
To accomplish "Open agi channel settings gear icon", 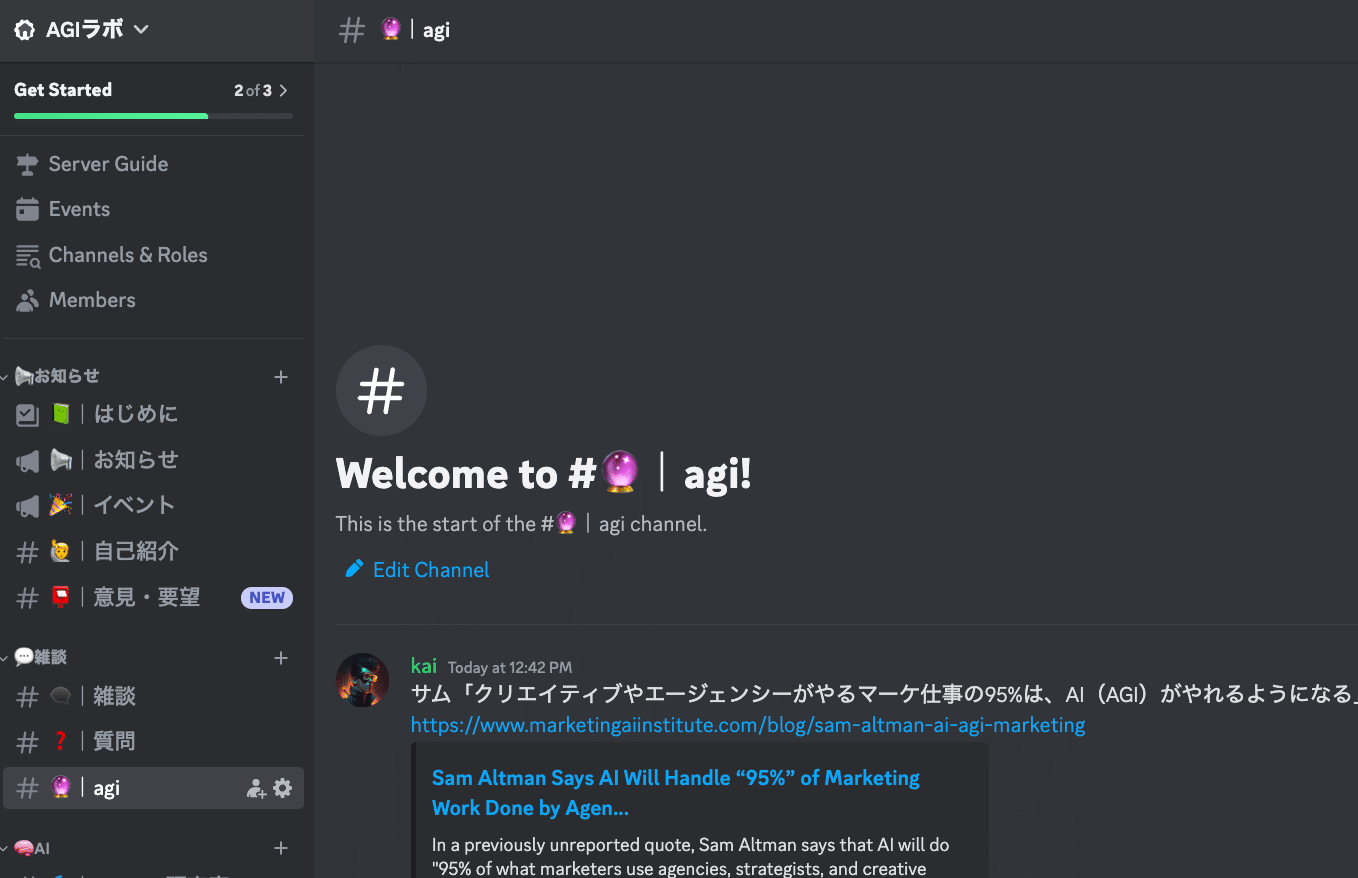I will [x=283, y=788].
